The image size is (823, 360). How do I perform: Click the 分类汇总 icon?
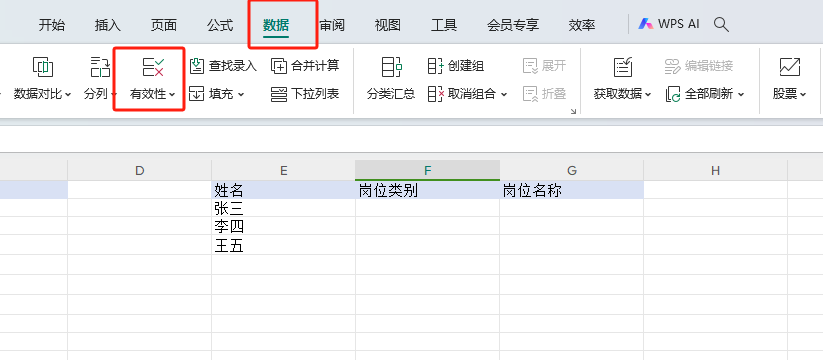pos(391,67)
